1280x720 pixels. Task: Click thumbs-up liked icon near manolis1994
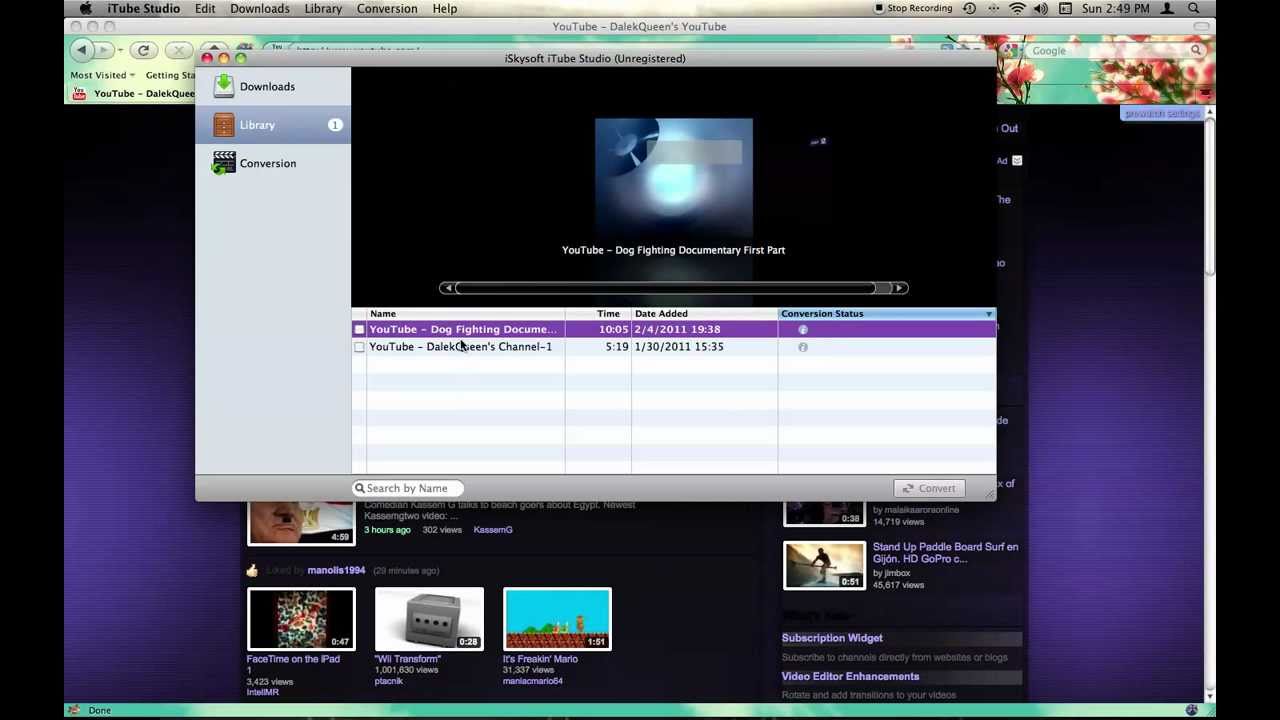tap(252, 570)
